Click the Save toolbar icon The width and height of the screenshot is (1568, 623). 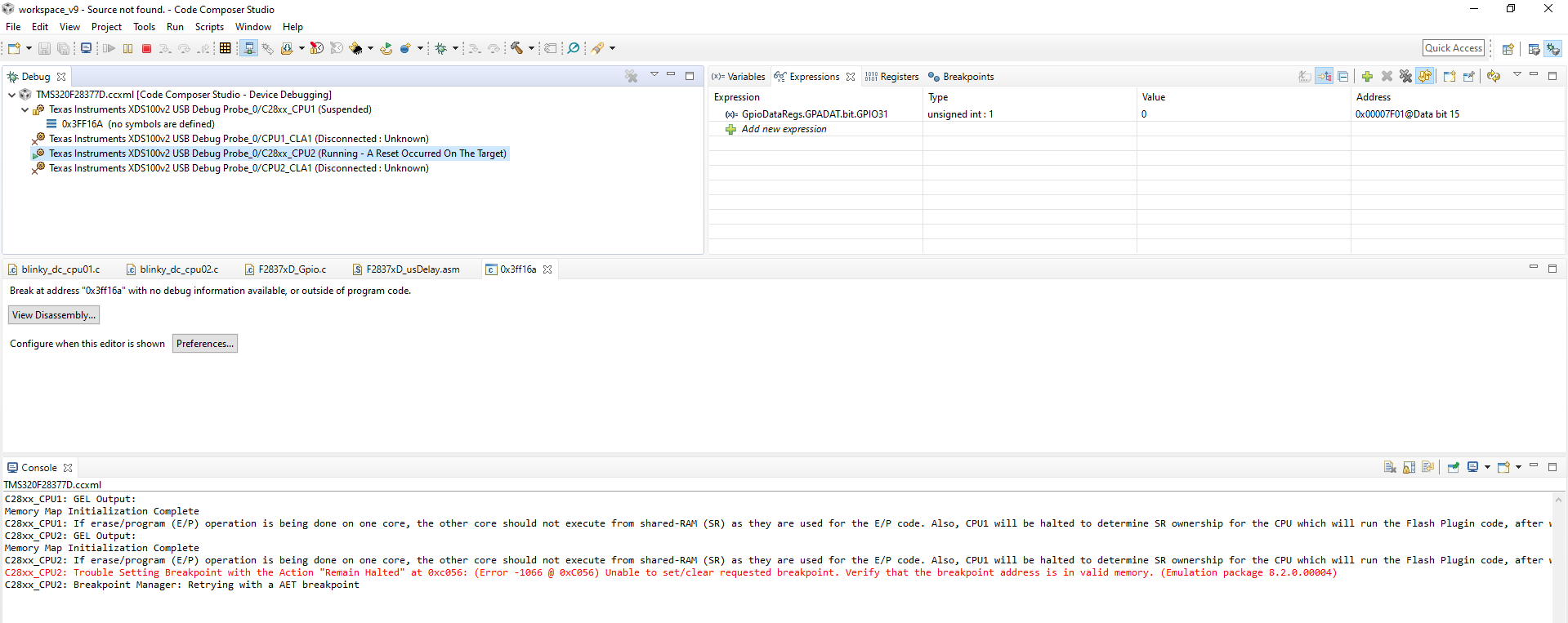click(44, 48)
